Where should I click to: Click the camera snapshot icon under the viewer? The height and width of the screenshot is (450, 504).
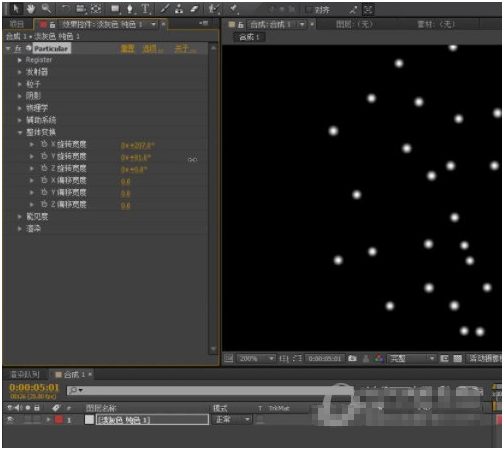pos(352,358)
